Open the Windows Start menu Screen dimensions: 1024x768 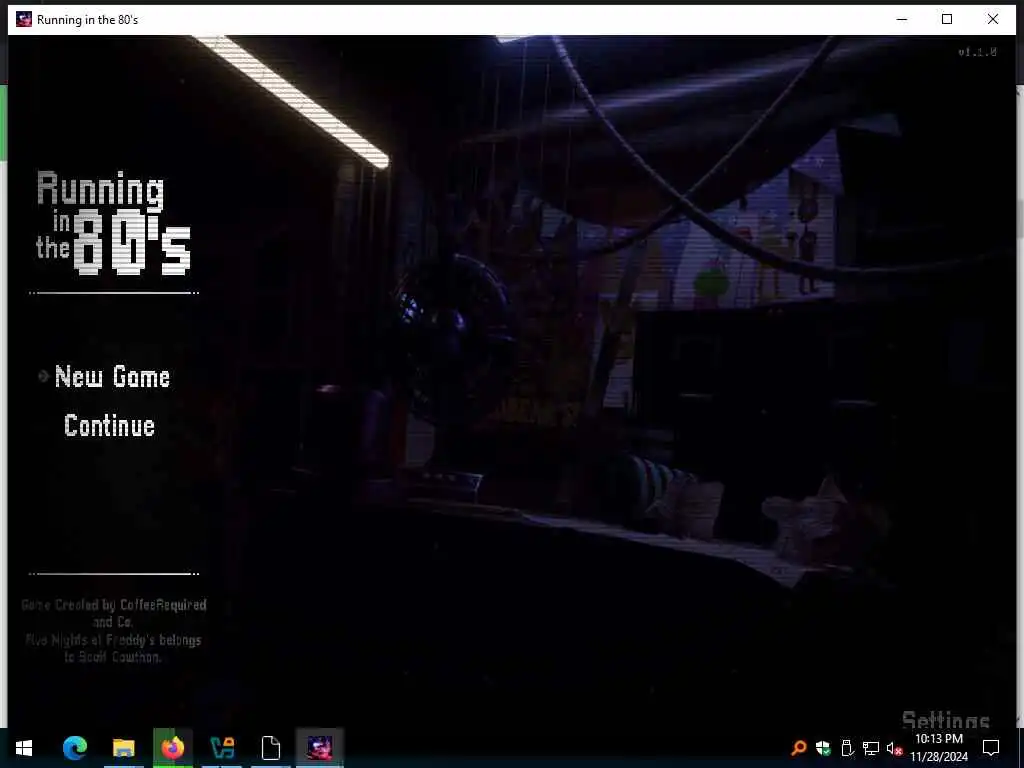click(x=24, y=748)
